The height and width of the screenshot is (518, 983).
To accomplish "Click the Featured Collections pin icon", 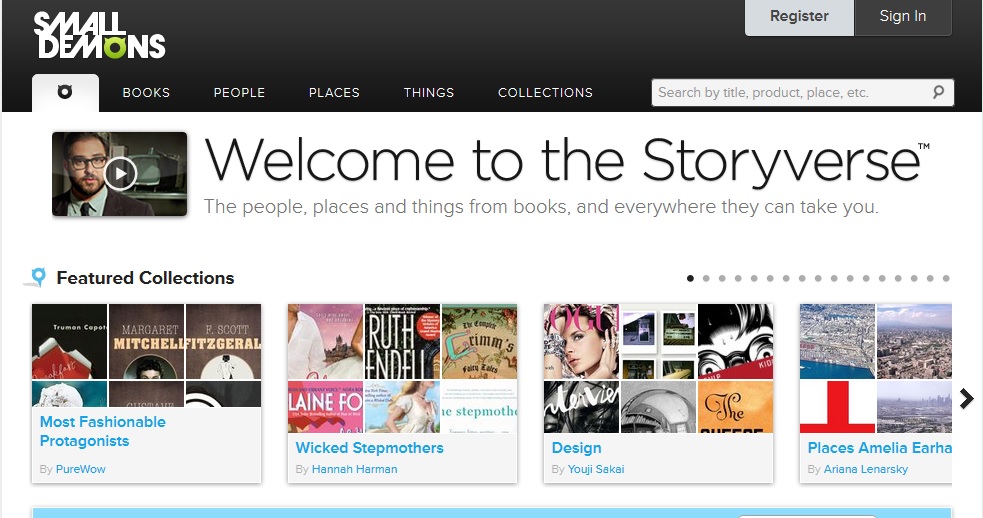I will coord(38,277).
